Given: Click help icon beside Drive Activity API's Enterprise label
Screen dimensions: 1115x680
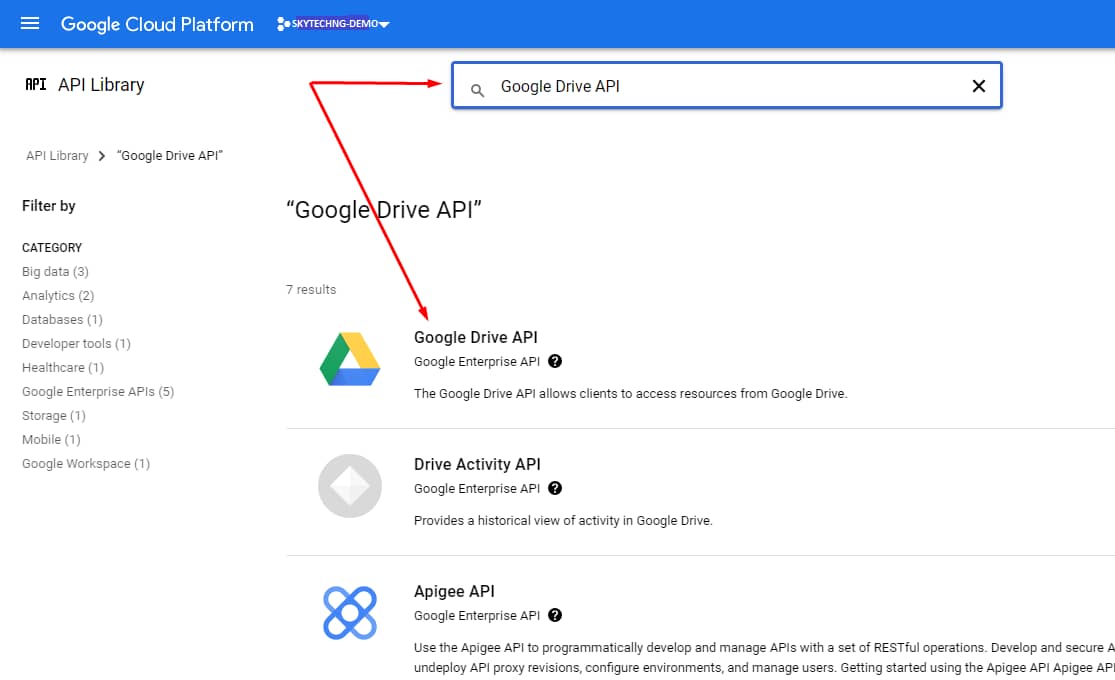Looking at the screenshot, I should (555, 489).
